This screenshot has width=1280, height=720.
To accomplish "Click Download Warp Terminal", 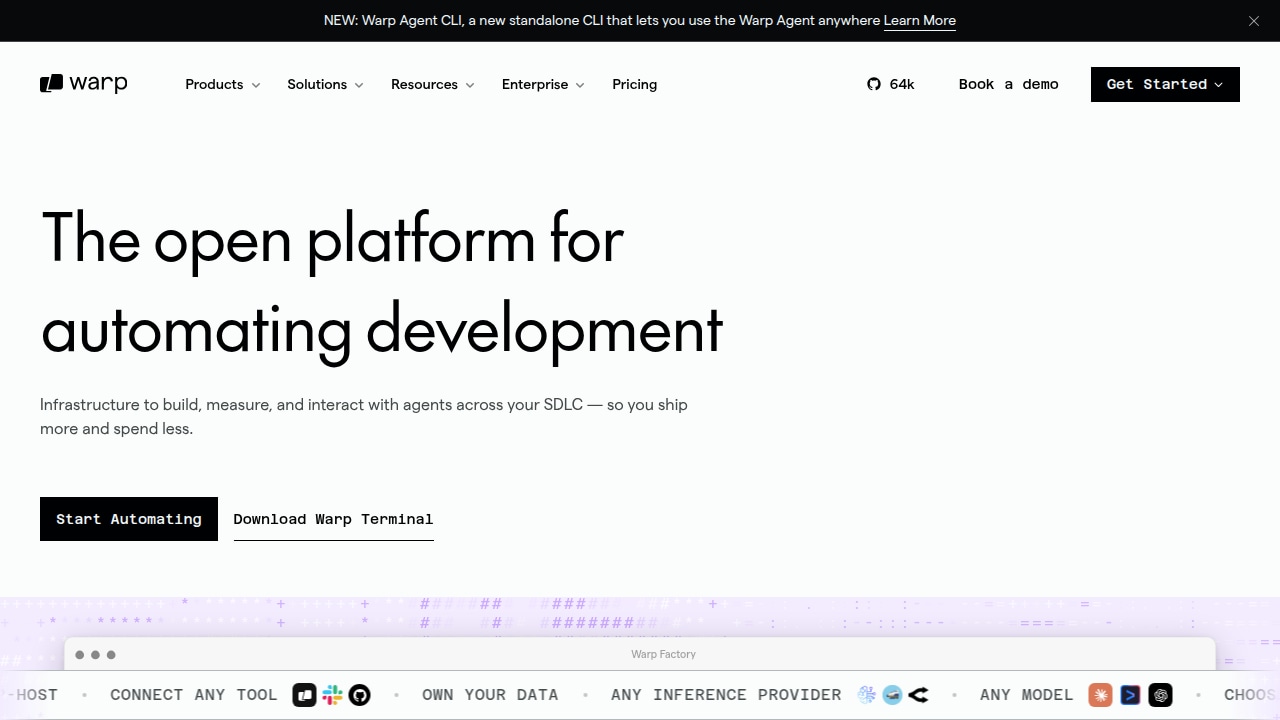I will [333, 519].
